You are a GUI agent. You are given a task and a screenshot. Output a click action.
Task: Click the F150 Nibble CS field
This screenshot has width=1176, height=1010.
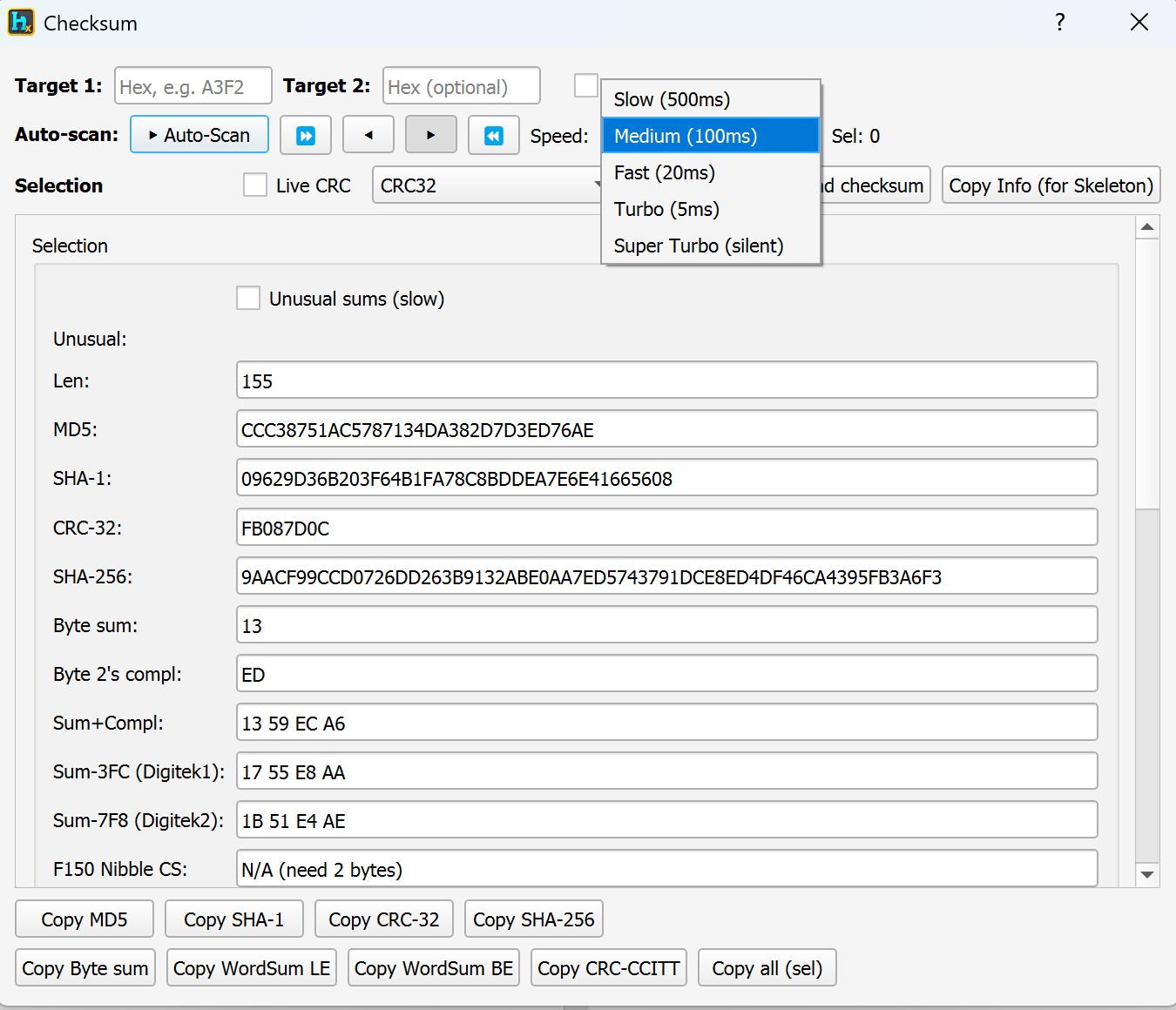(667, 869)
